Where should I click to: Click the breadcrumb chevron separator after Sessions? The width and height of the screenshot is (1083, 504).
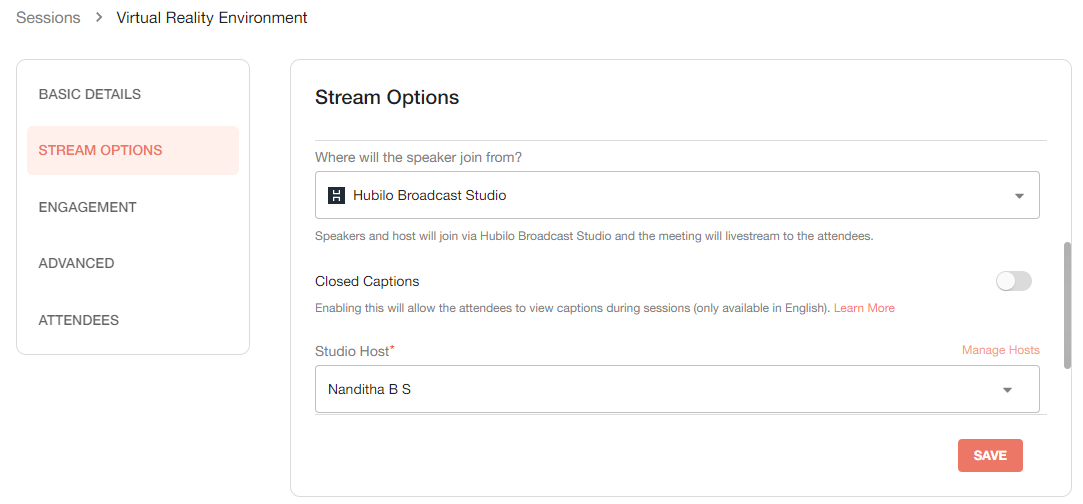point(99,18)
